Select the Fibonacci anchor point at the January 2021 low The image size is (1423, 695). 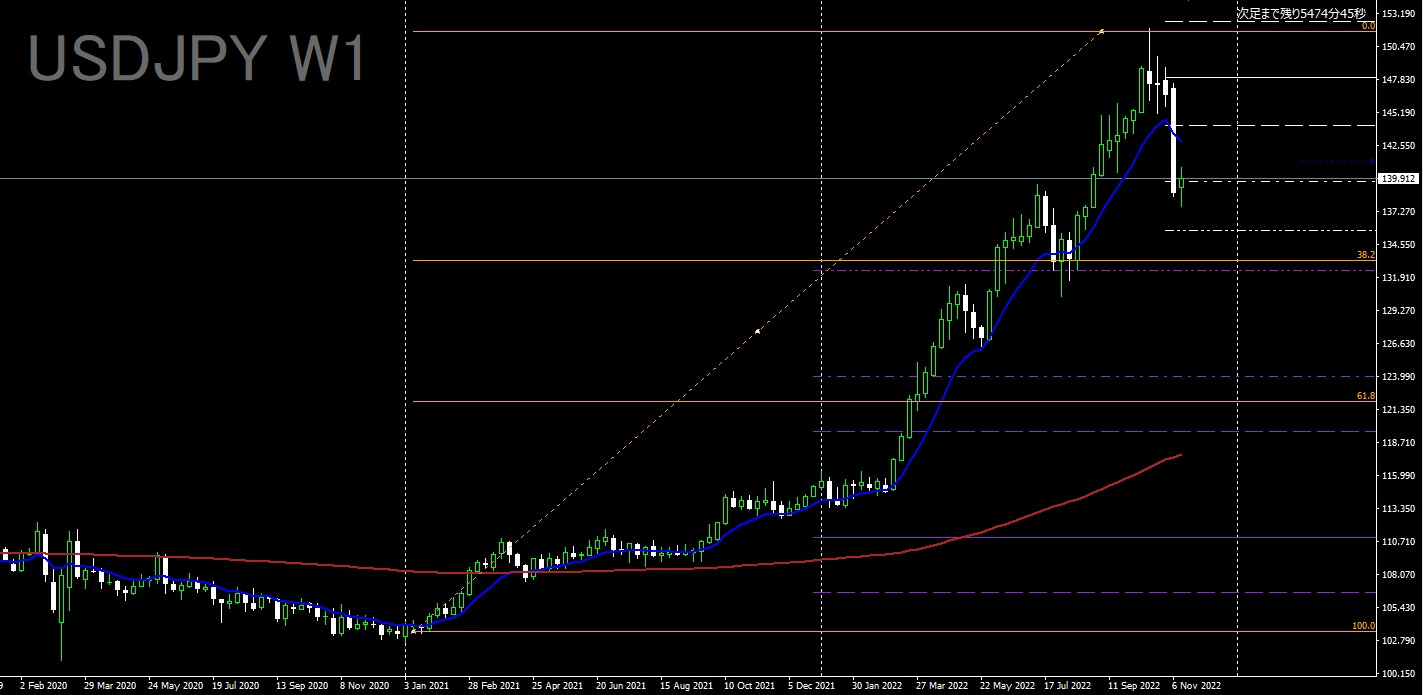coord(414,631)
